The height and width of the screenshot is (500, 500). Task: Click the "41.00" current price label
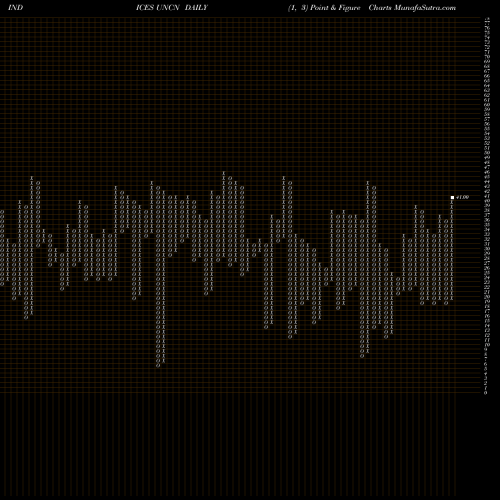pos(463,197)
